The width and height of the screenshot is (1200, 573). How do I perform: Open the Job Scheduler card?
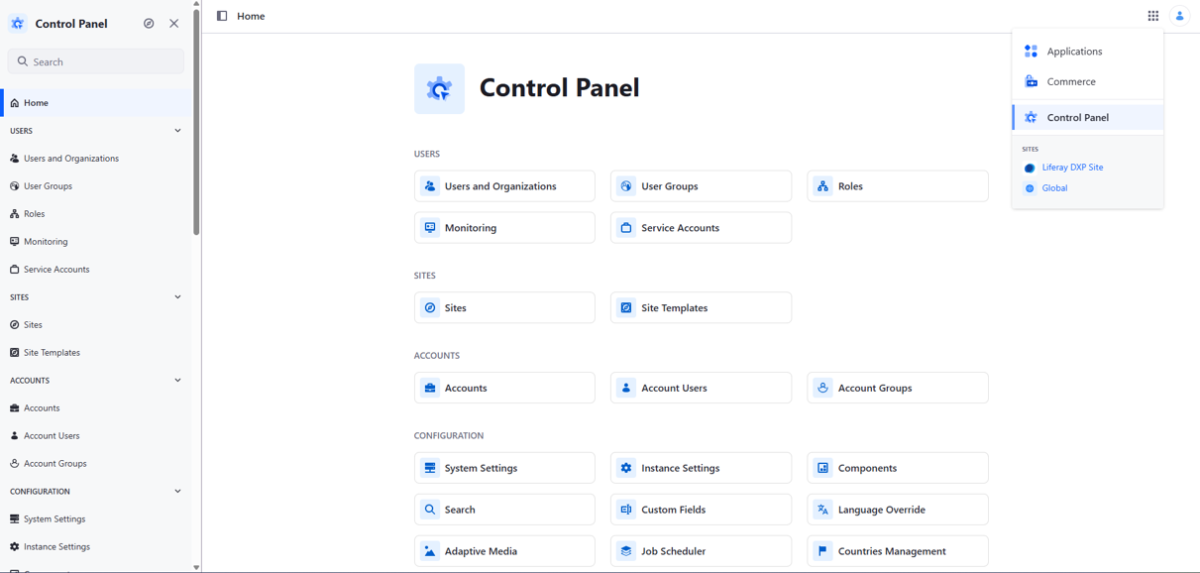click(701, 551)
